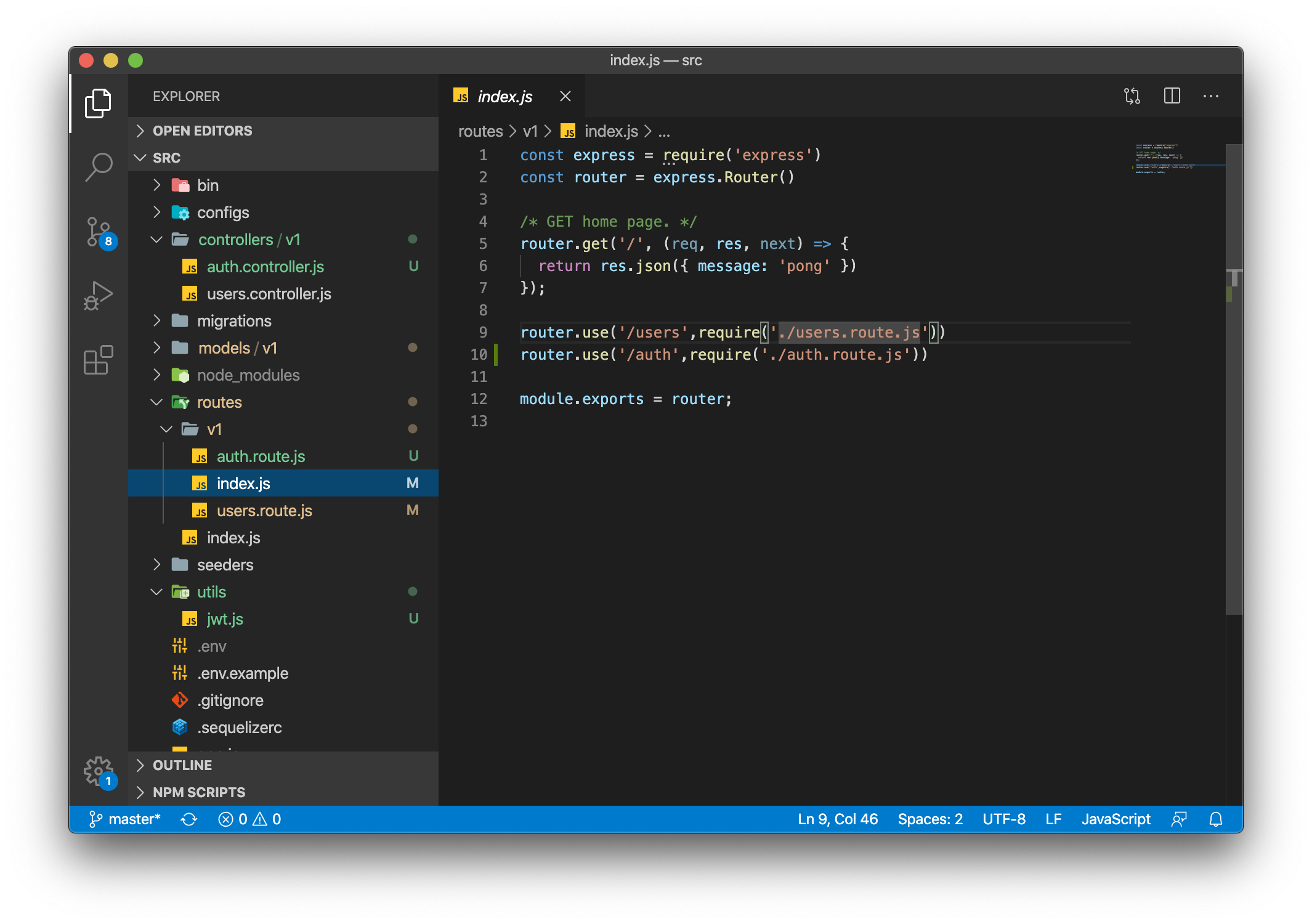The width and height of the screenshot is (1312, 924).
Task: Expand the OPEN EDITORS section
Action: 202,131
